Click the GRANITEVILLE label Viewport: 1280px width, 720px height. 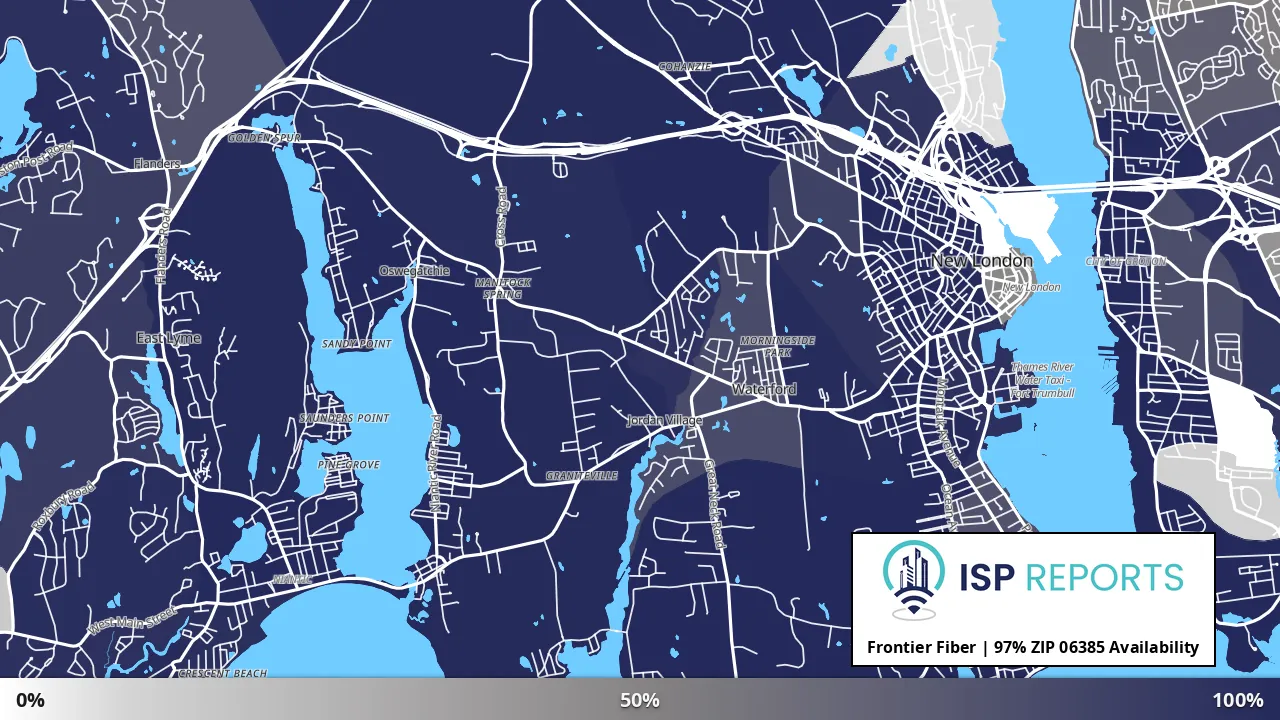click(582, 476)
